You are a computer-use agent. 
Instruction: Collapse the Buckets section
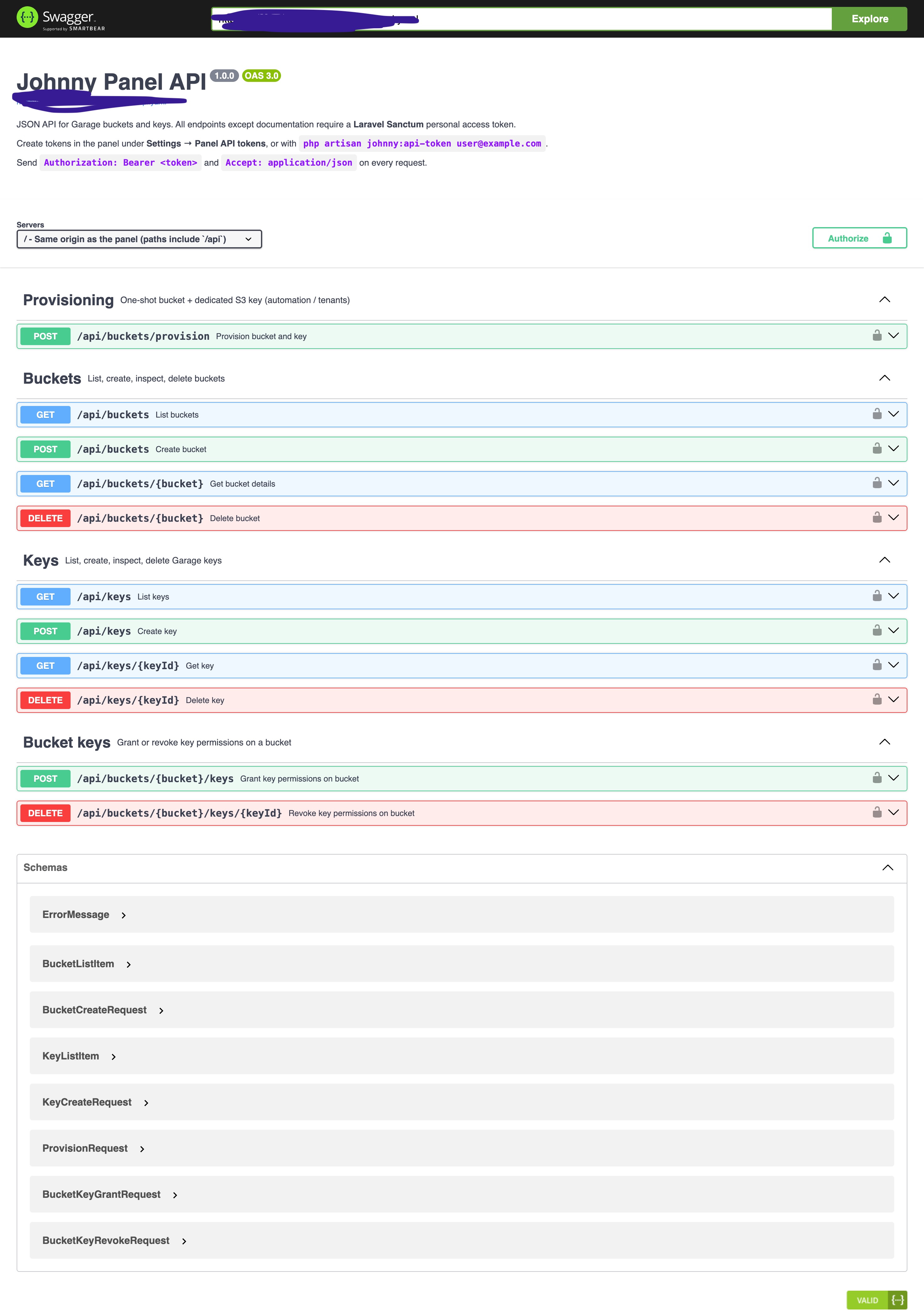[884, 378]
